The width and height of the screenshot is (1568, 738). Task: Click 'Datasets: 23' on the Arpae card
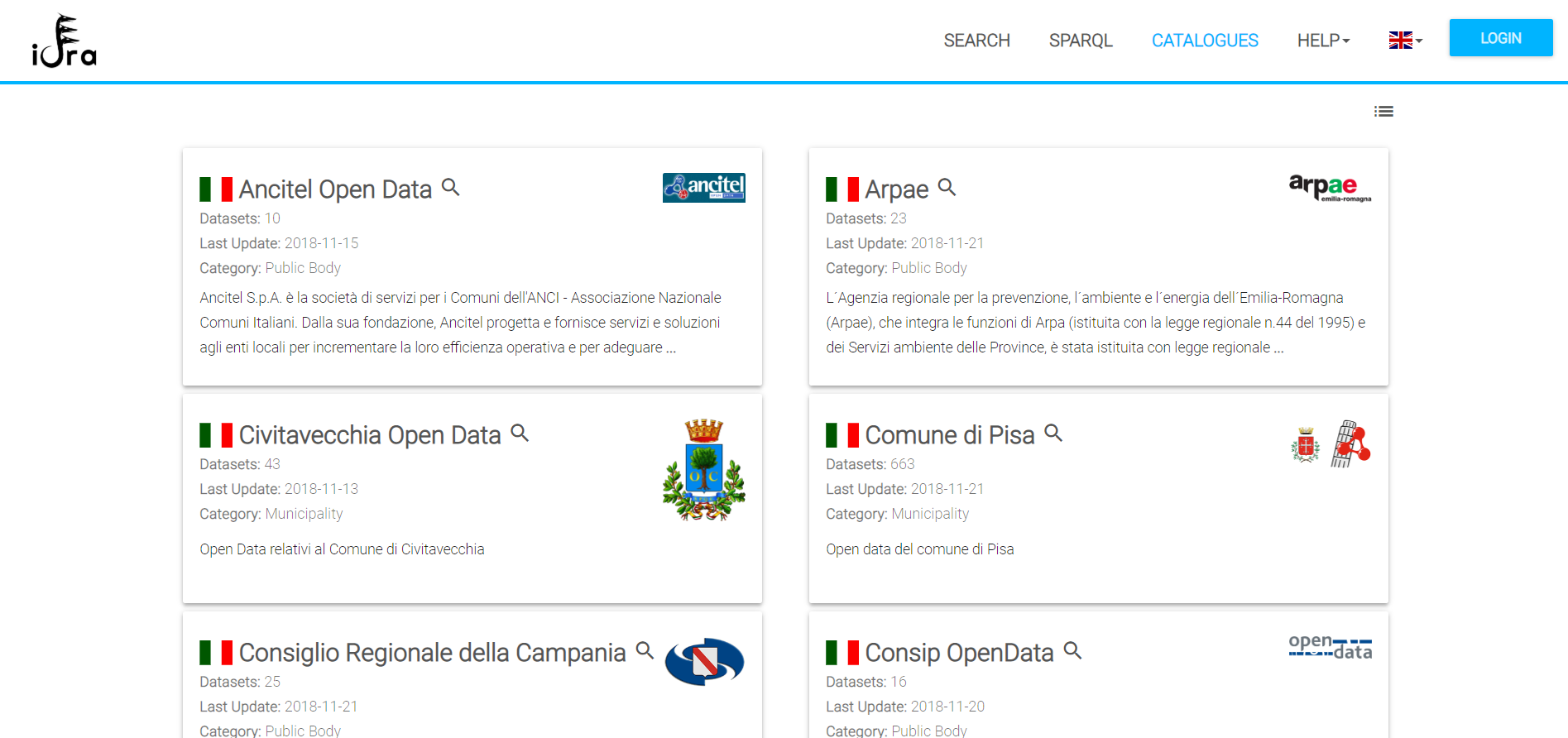coord(866,218)
